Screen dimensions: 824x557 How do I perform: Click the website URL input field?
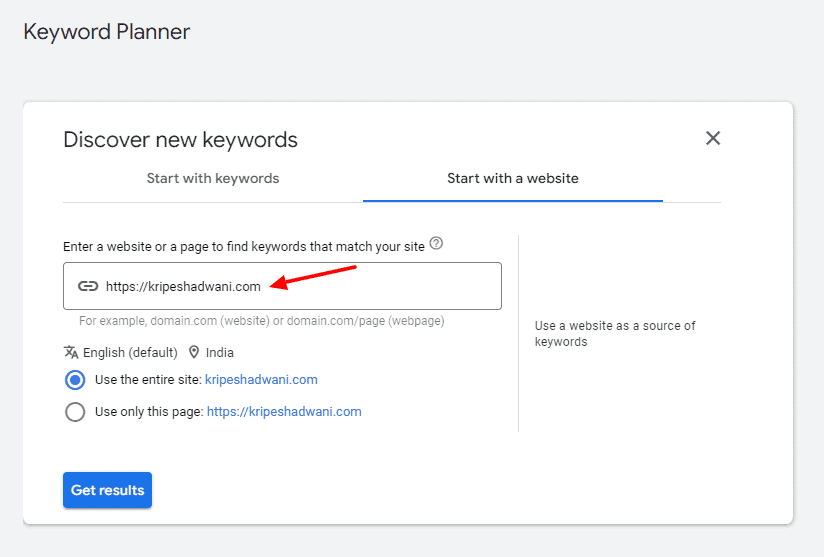tap(282, 286)
